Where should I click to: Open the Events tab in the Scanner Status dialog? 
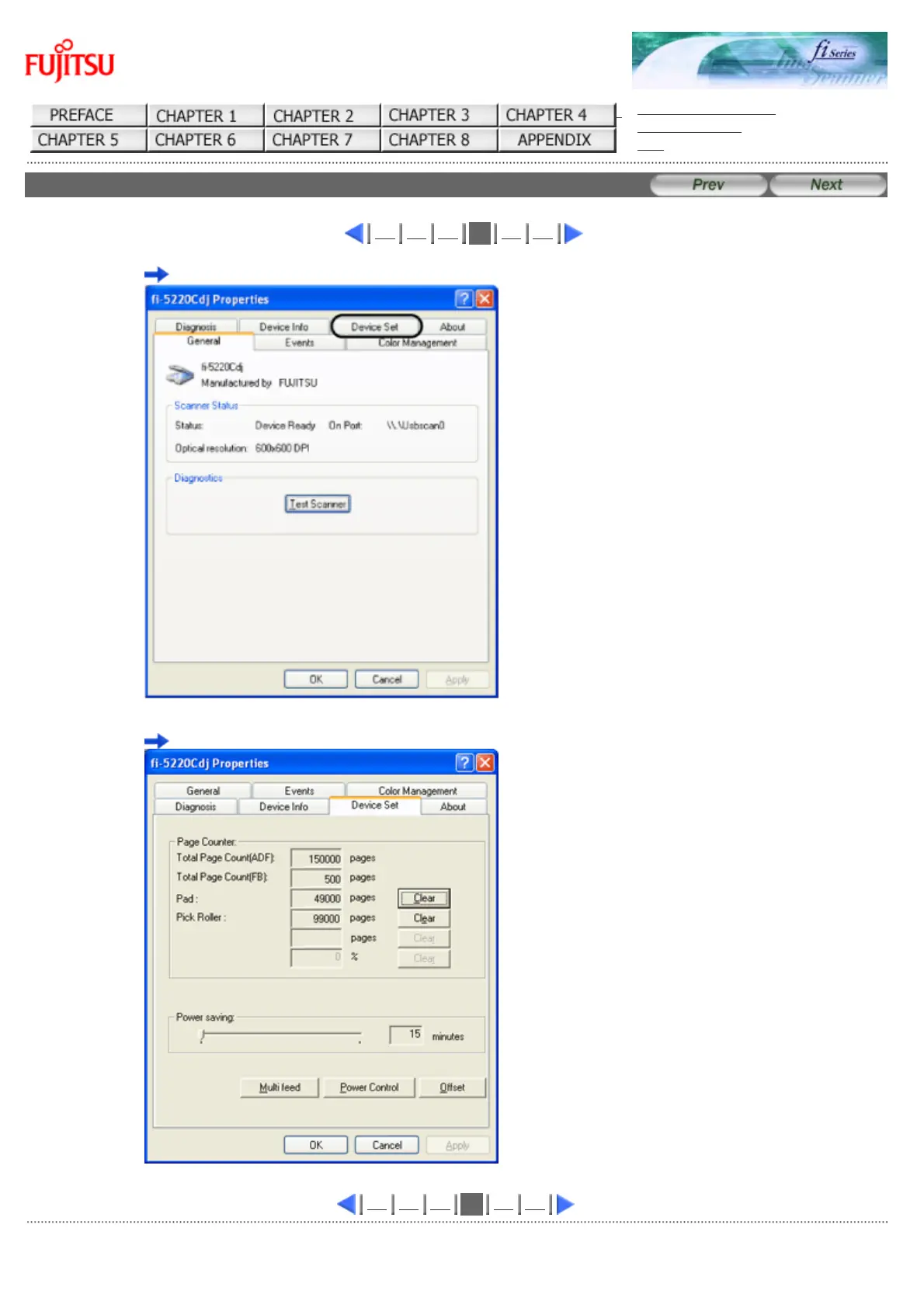pyautogui.click(x=300, y=343)
